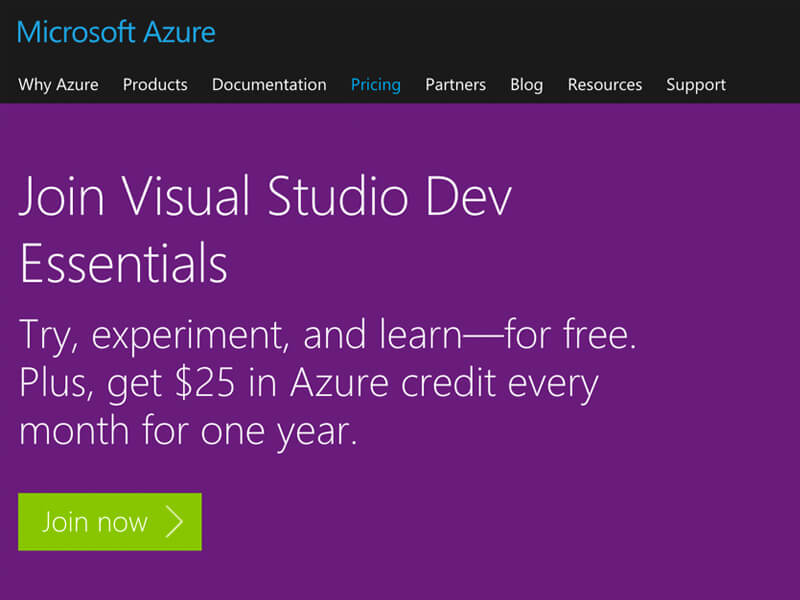Navigate to the Partners page
The image size is (800, 600).
455,85
